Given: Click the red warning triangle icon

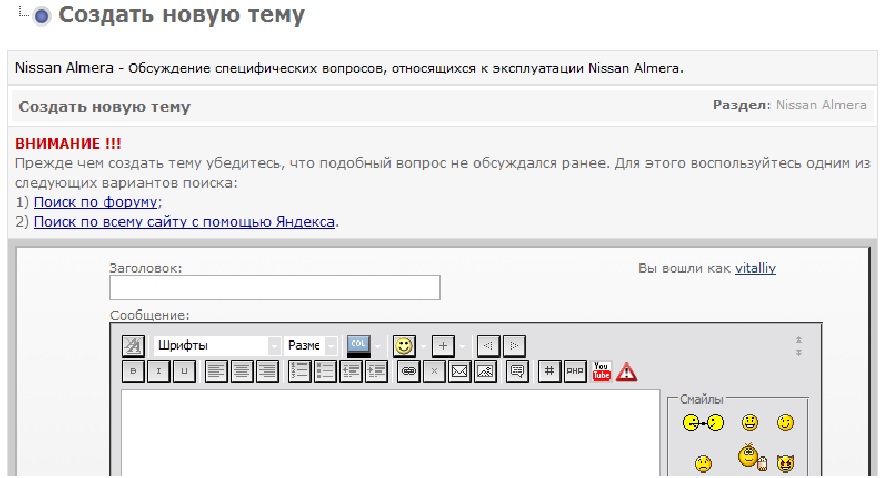Looking at the screenshot, I should 626,371.
